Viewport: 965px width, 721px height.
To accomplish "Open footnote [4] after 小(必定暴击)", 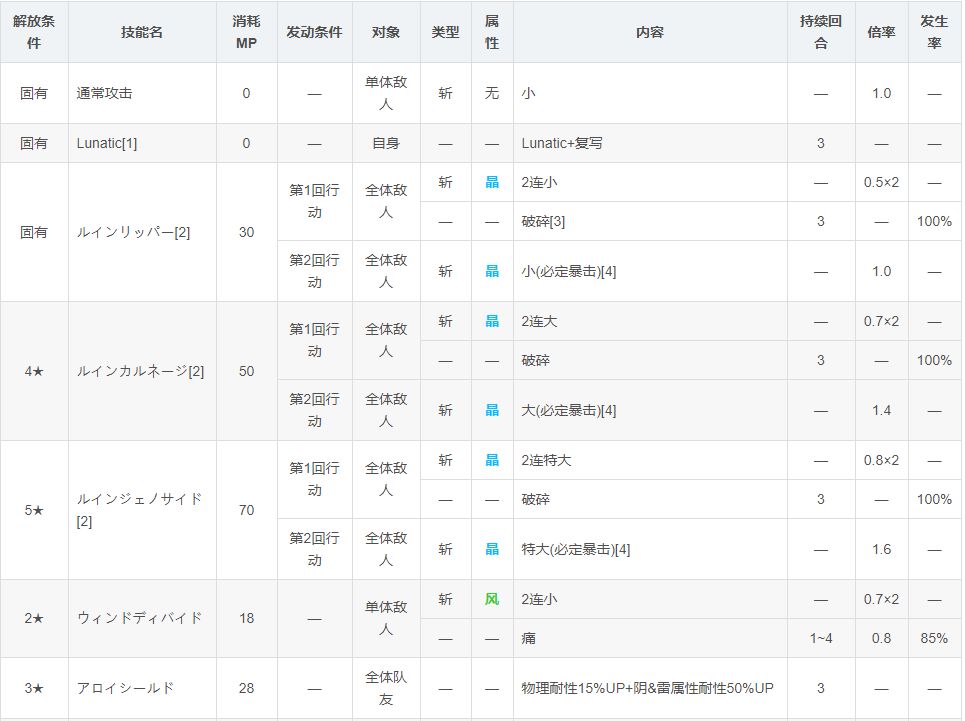I will [609, 271].
